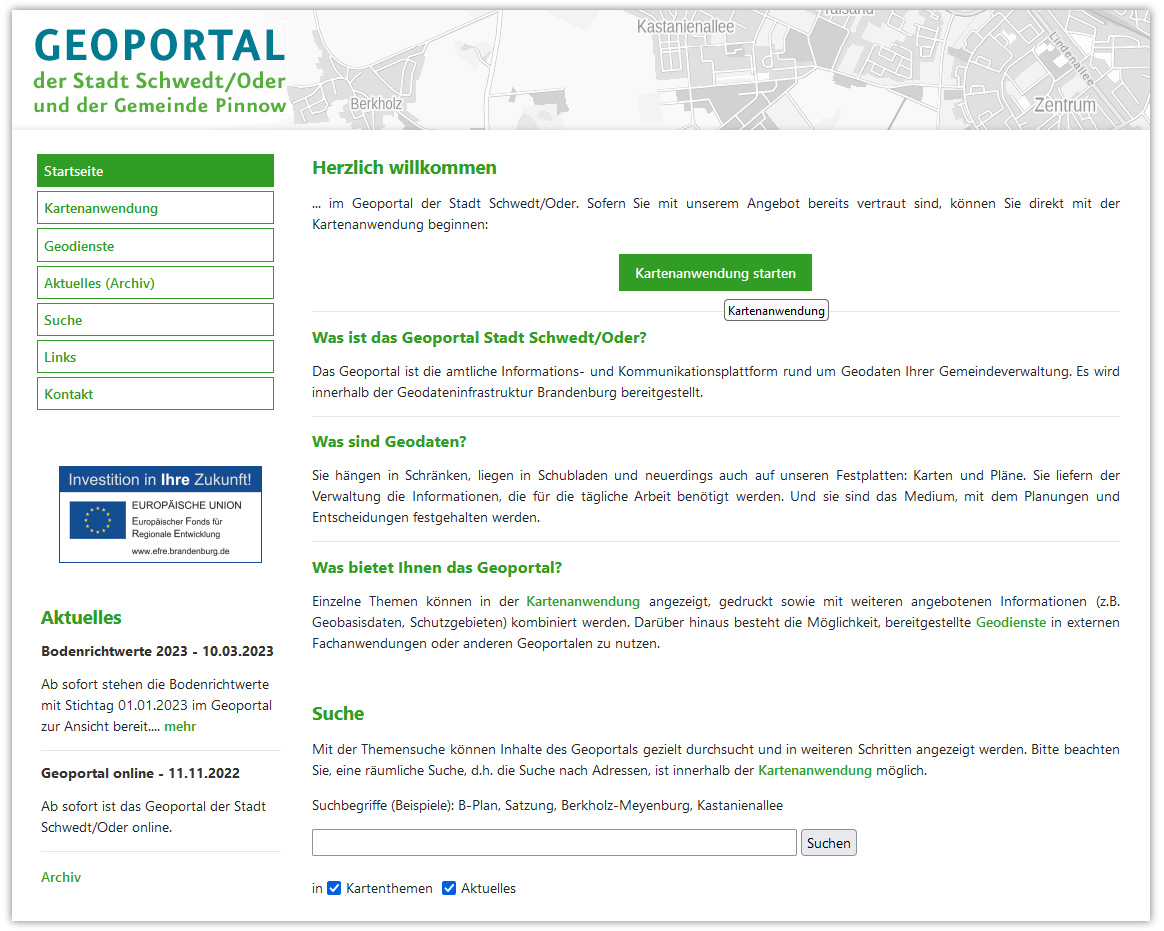This screenshot has width=1164, height=931.
Task: Select Links in the sidebar navigation
Action: click(155, 356)
